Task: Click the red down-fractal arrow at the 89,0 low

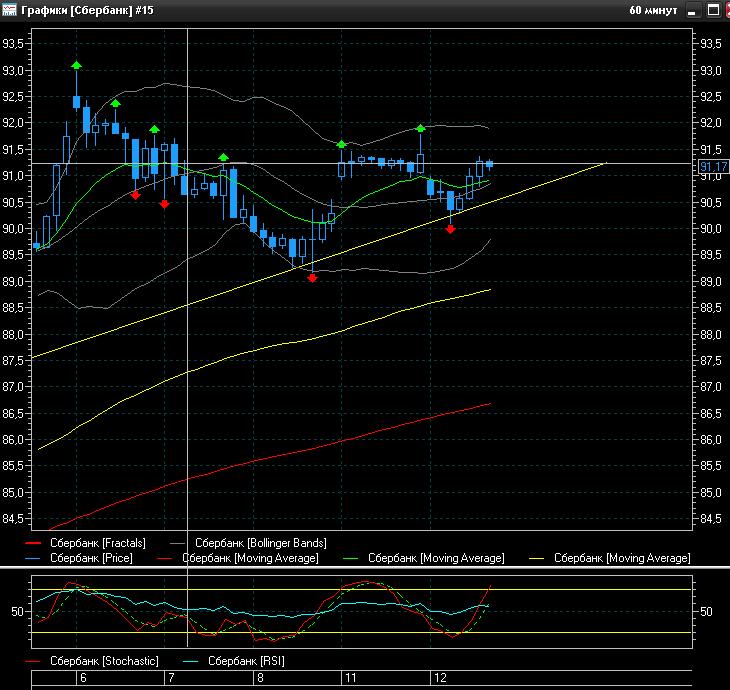Action: pos(312,278)
